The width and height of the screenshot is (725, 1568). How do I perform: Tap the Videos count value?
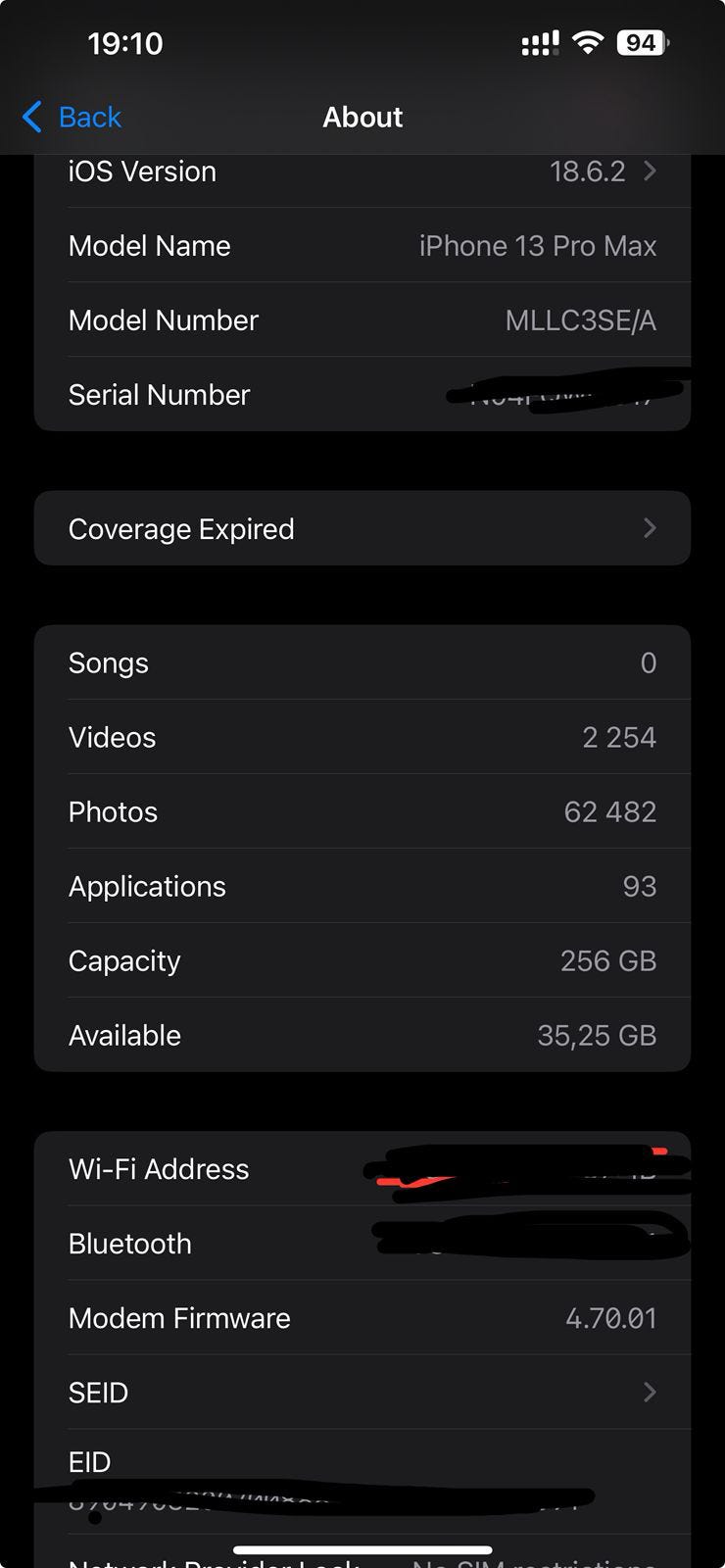618,738
